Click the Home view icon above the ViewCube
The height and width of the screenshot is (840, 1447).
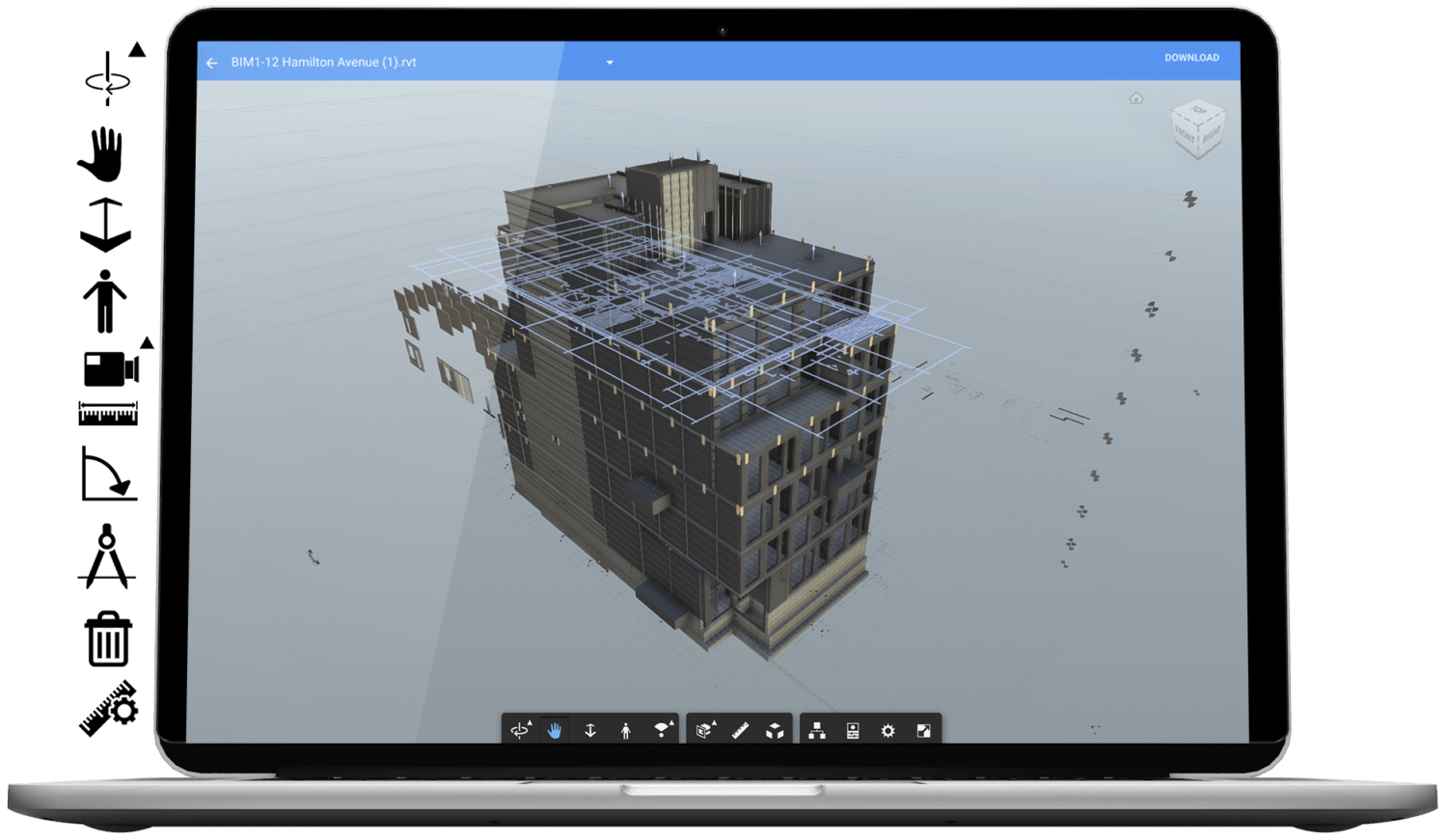(1136, 98)
